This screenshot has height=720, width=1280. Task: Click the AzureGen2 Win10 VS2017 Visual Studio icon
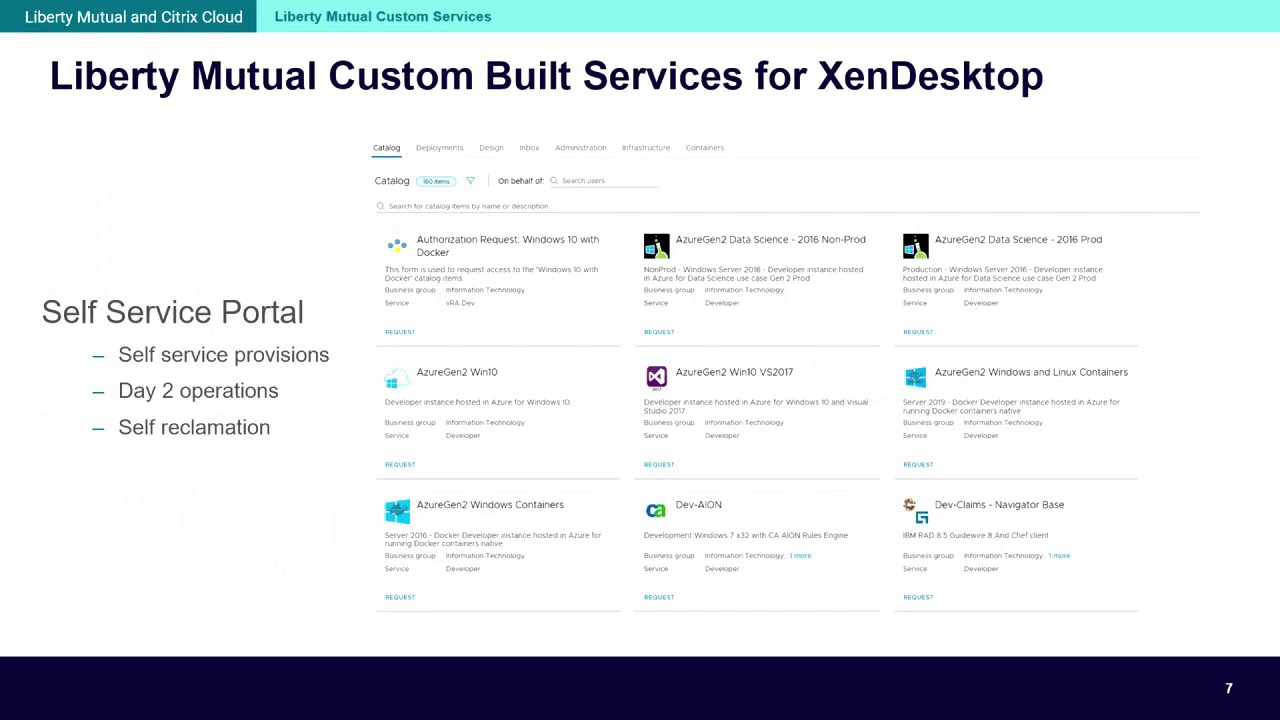click(x=656, y=377)
